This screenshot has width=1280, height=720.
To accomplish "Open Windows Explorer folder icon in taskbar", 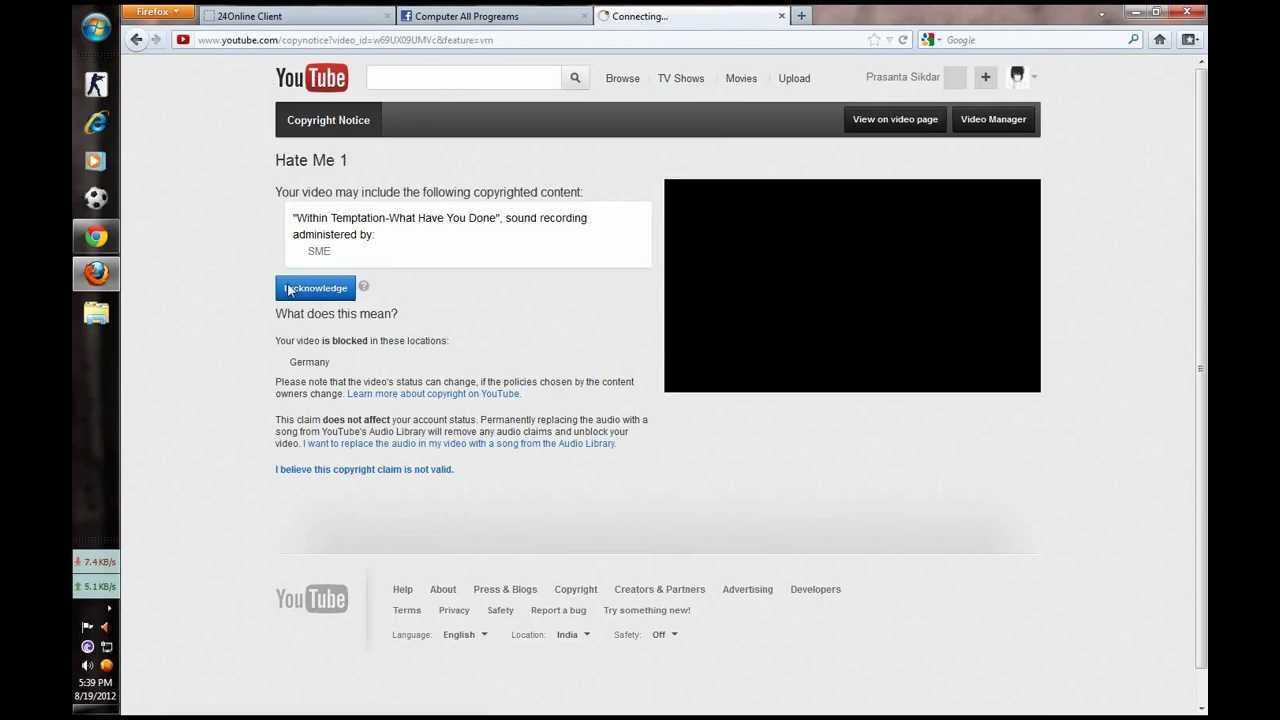I will (96, 314).
